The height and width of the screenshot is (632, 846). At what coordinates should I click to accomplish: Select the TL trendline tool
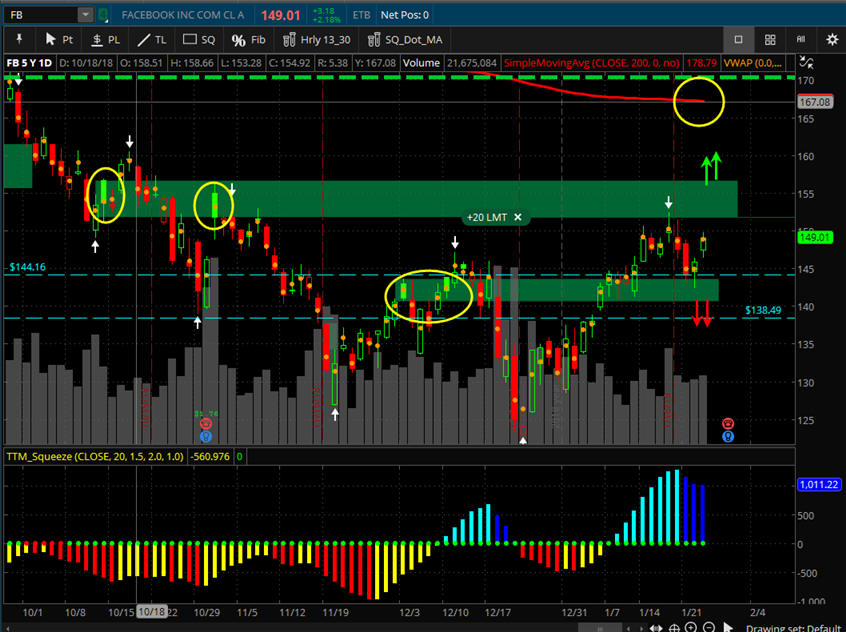pos(152,39)
